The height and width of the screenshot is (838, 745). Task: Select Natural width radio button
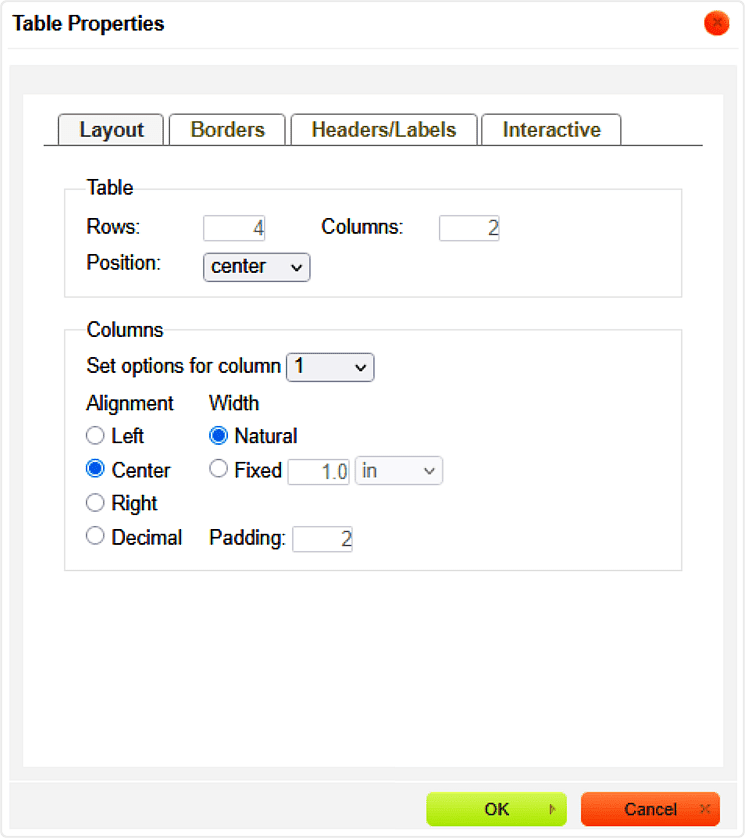point(218,436)
